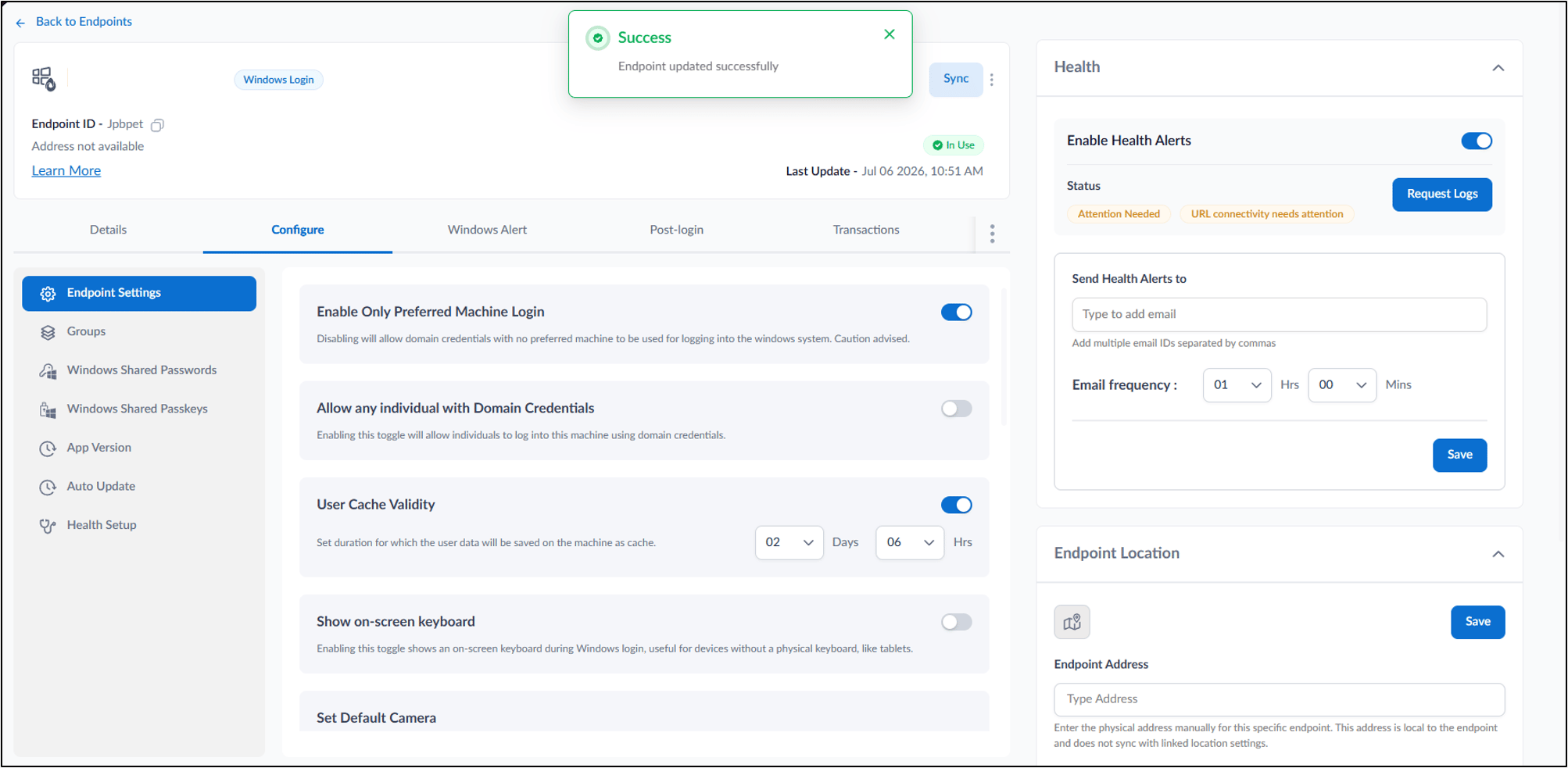Enable Allow any individual with Domain Credentials

pos(956,409)
